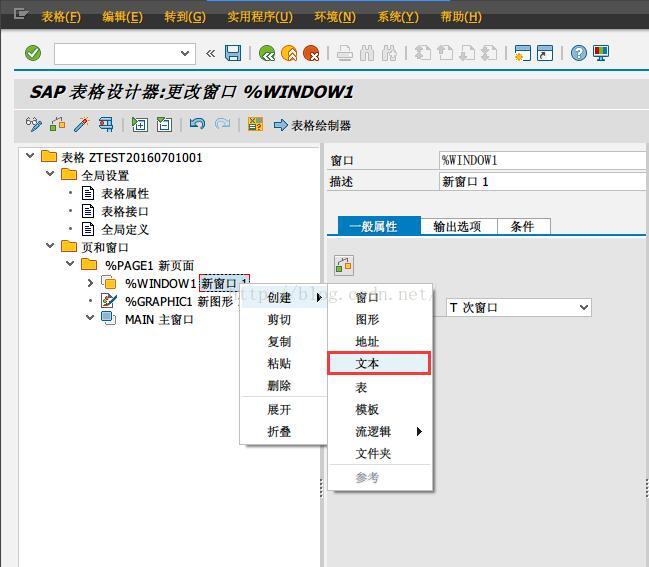Save the form with the floppy disk icon
This screenshot has width=649, height=567.
click(233, 53)
